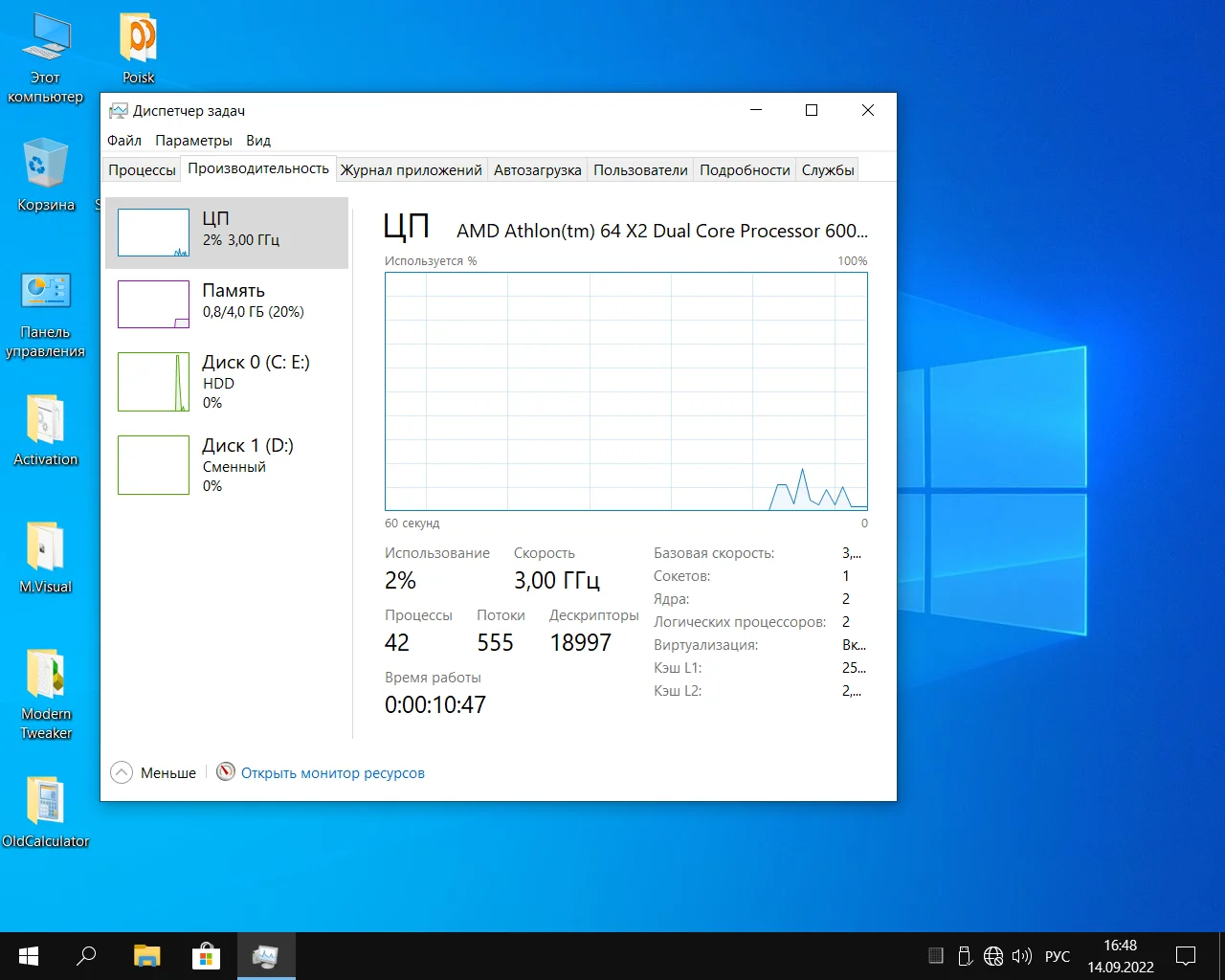The width and height of the screenshot is (1225, 980).
Task: Open the notification center icon
Action: (x=1186, y=956)
